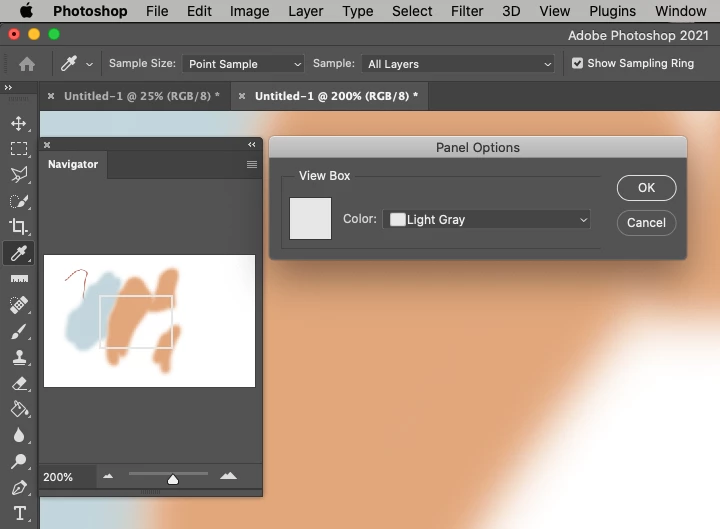Open the Edit menu
Image resolution: width=720 pixels, height=529 pixels.
coord(199,11)
